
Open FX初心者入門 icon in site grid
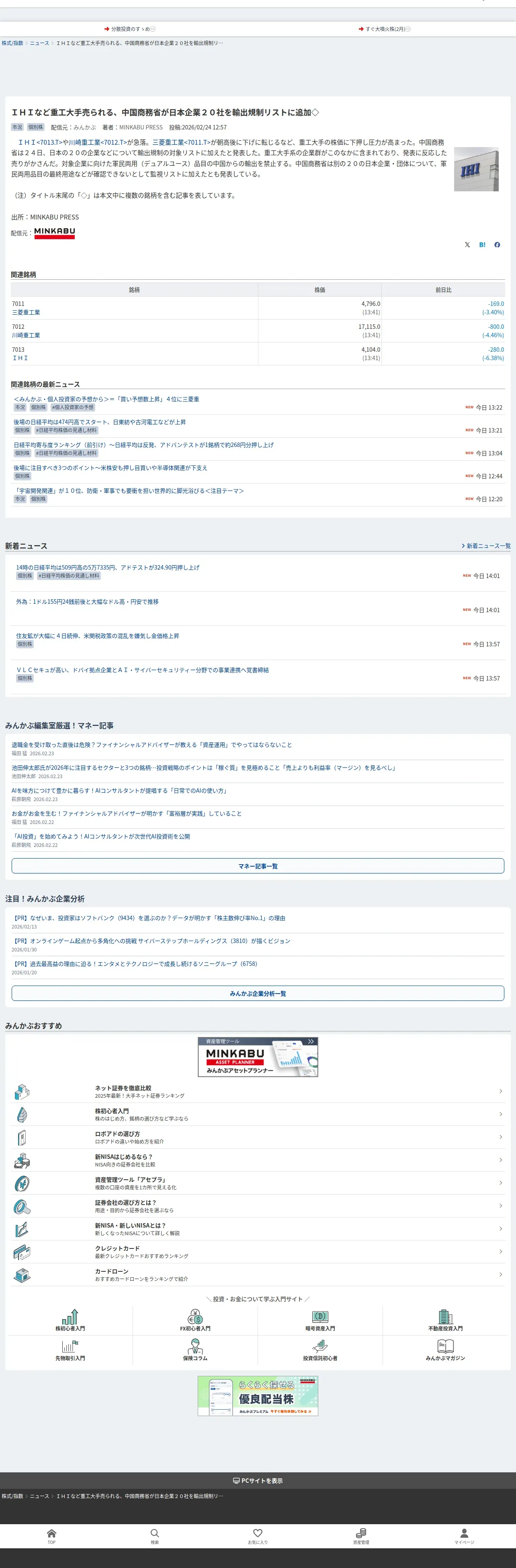click(x=195, y=1317)
